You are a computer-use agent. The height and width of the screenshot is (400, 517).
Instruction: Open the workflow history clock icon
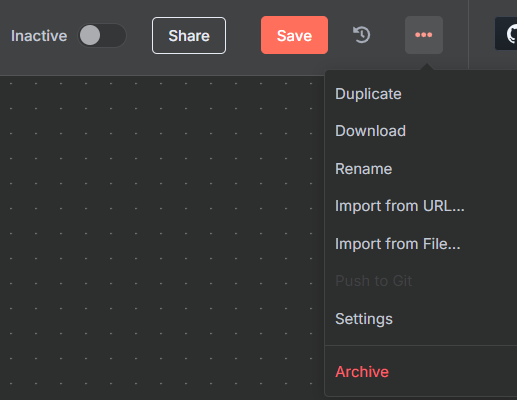coord(362,35)
